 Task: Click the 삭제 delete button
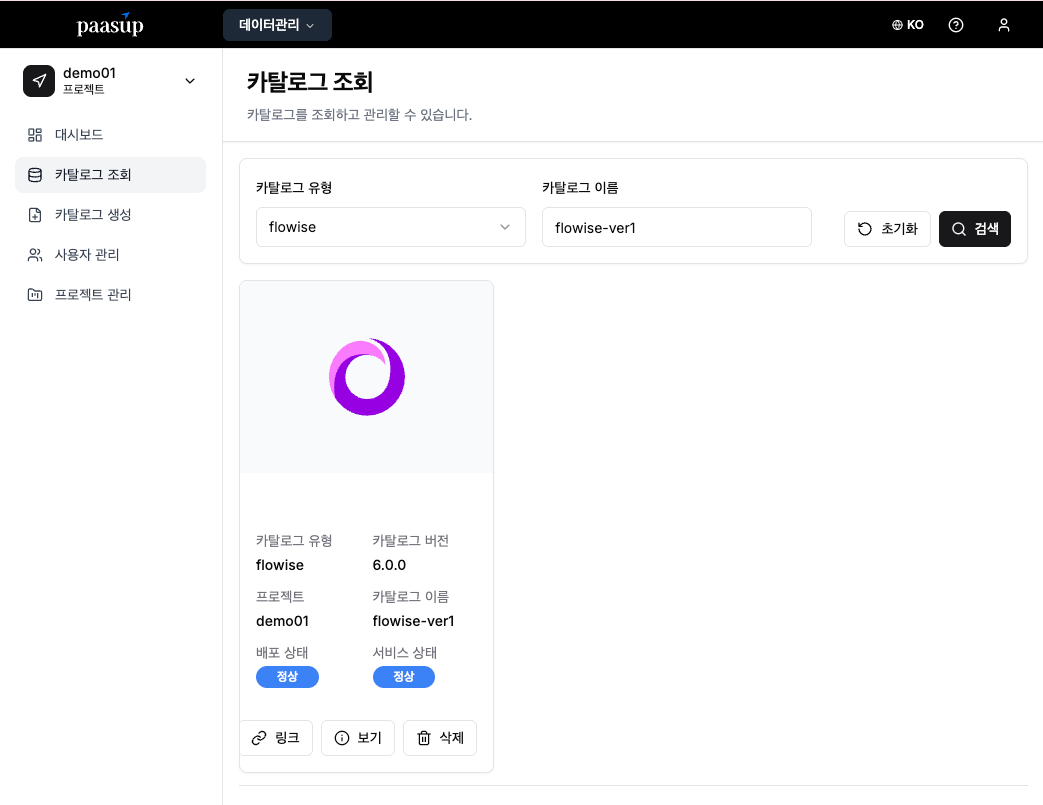440,738
